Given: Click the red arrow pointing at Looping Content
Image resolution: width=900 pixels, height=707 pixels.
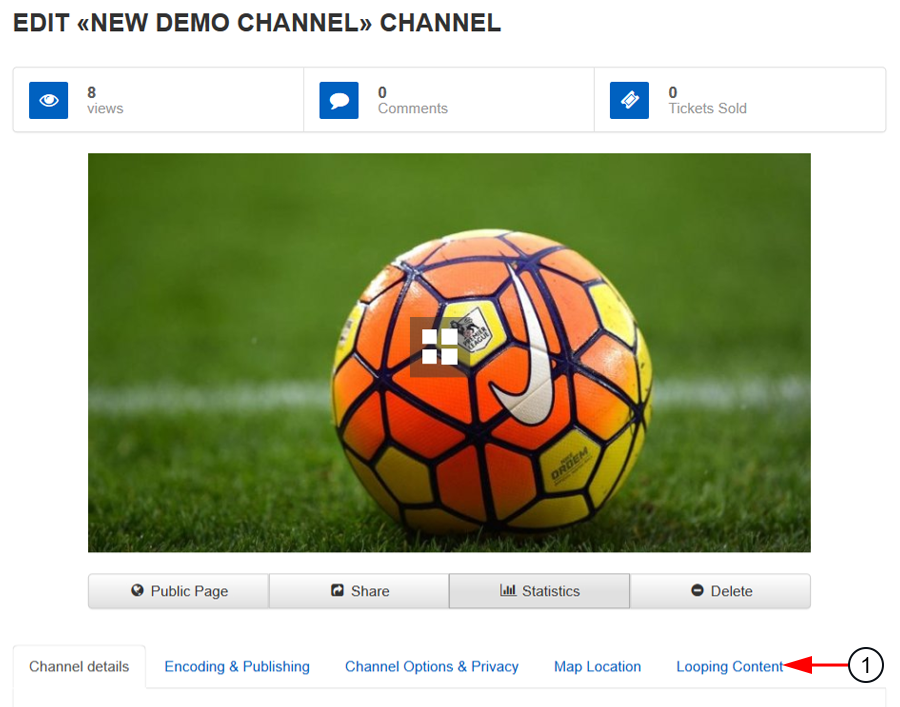Looking at the screenshot, I should (x=815, y=665).
